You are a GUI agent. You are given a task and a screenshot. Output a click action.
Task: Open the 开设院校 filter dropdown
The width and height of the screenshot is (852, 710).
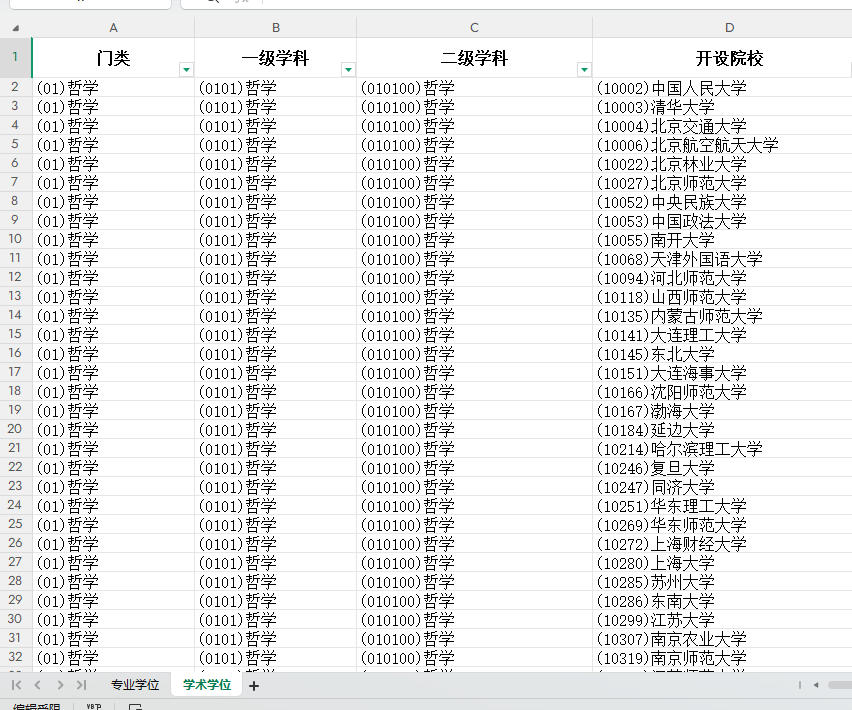pyautogui.click(x=844, y=69)
